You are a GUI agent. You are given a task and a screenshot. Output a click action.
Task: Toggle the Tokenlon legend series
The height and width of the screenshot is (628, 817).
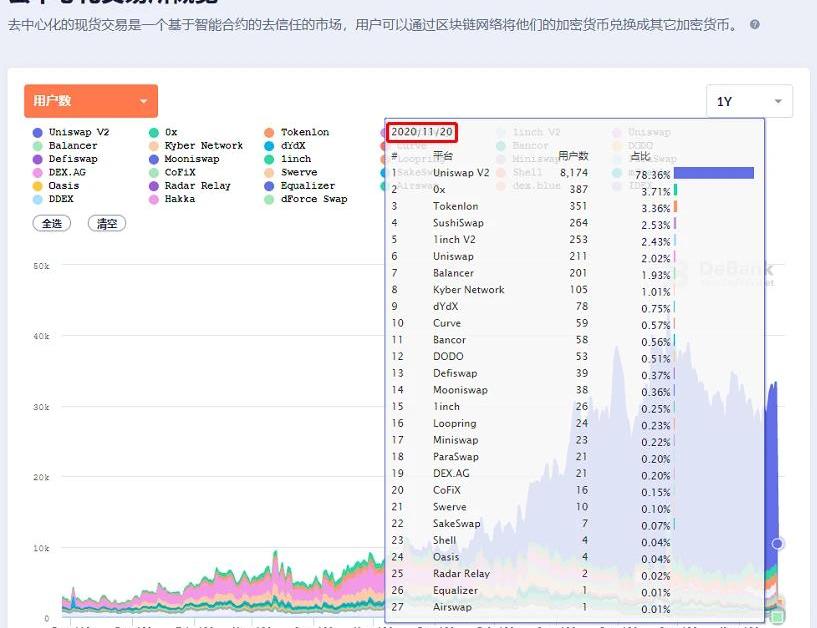tap(297, 132)
